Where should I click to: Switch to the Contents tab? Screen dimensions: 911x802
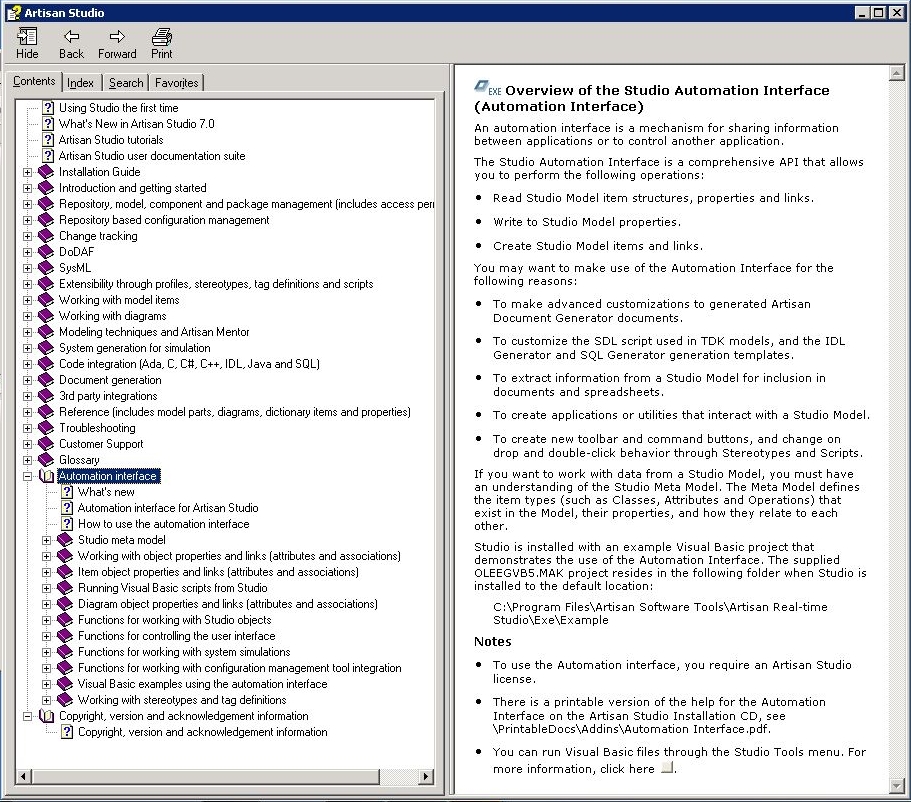(x=34, y=81)
